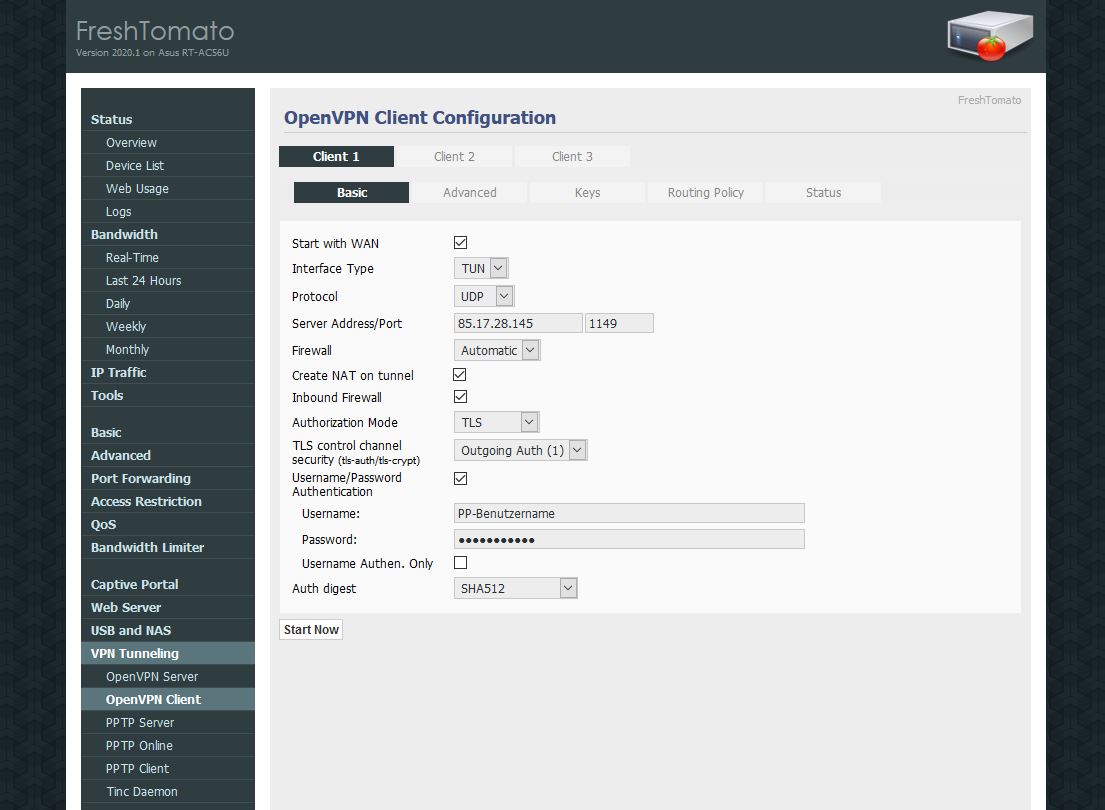Enable Username Authen. Only checkbox
Image resolution: width=1105 pixels, height=810 pixels.
(x=460, y=563)
